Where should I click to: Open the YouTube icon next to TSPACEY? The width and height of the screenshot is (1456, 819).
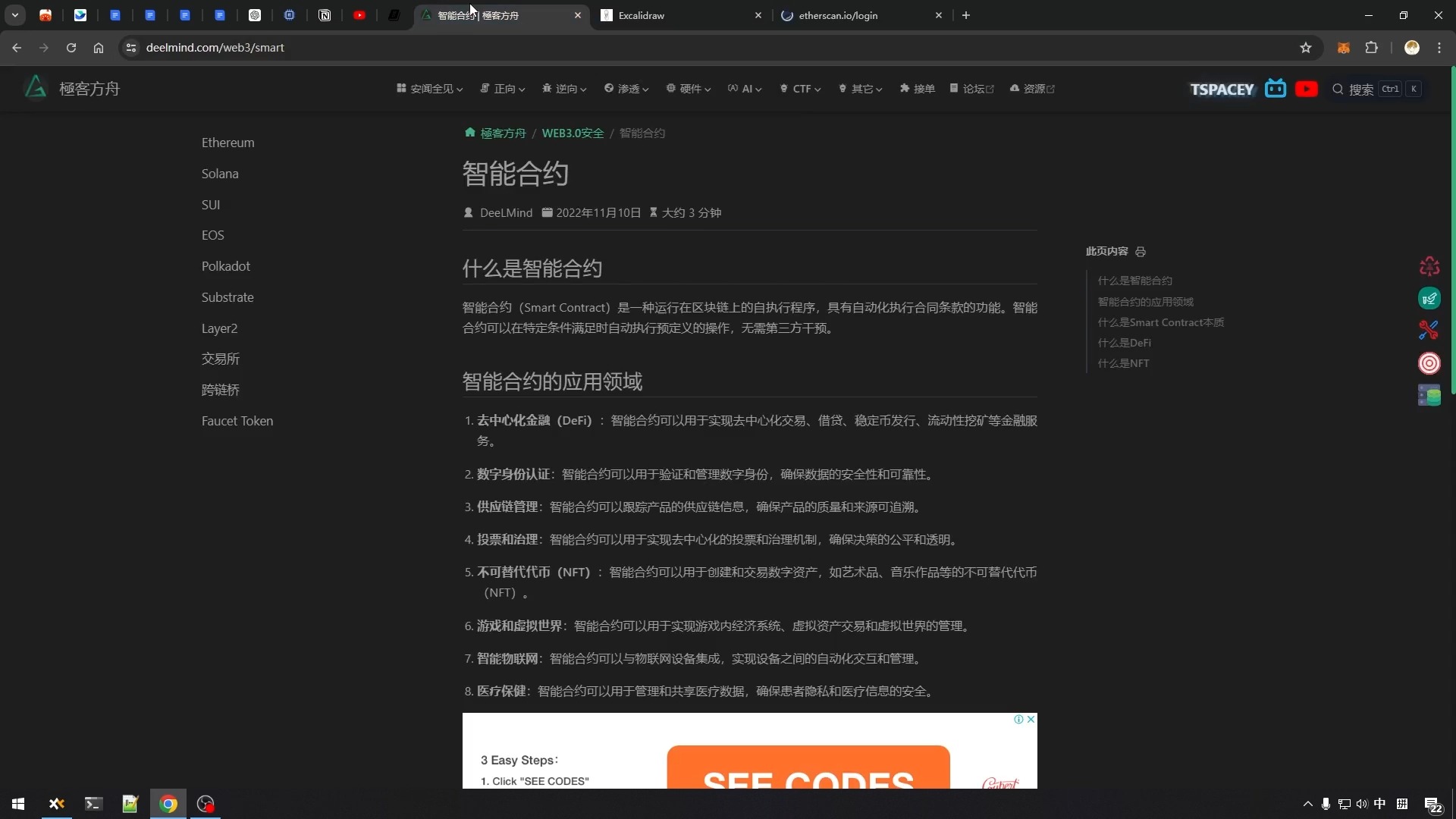pyautogui.click(x=1307, y=89)
